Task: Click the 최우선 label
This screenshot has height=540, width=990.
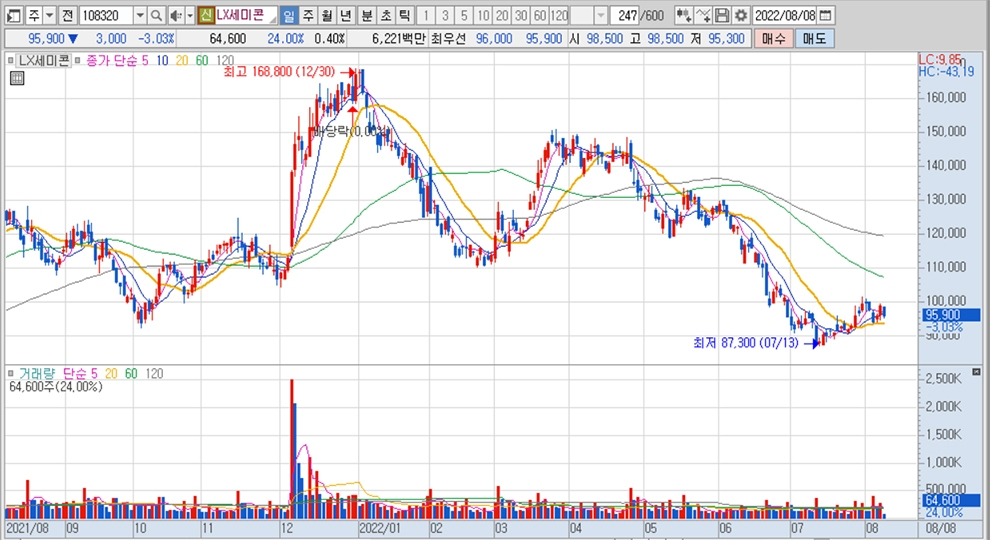Action: [448, 39]
